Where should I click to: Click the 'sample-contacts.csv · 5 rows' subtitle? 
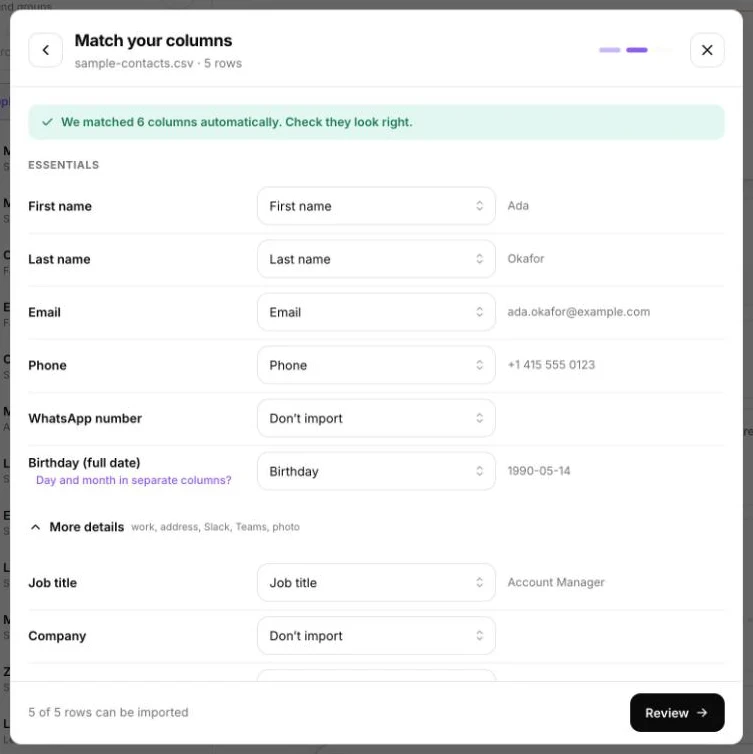(158, 63)
